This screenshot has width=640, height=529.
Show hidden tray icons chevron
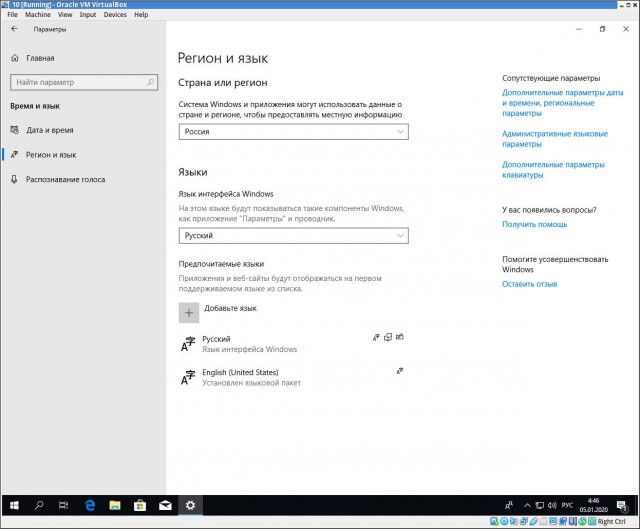[527, 505]
